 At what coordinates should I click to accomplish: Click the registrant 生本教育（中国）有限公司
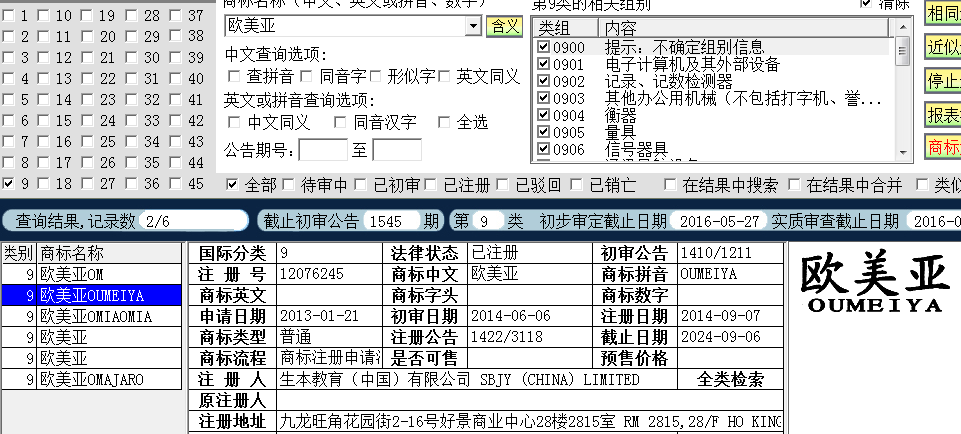pos(375,379)
